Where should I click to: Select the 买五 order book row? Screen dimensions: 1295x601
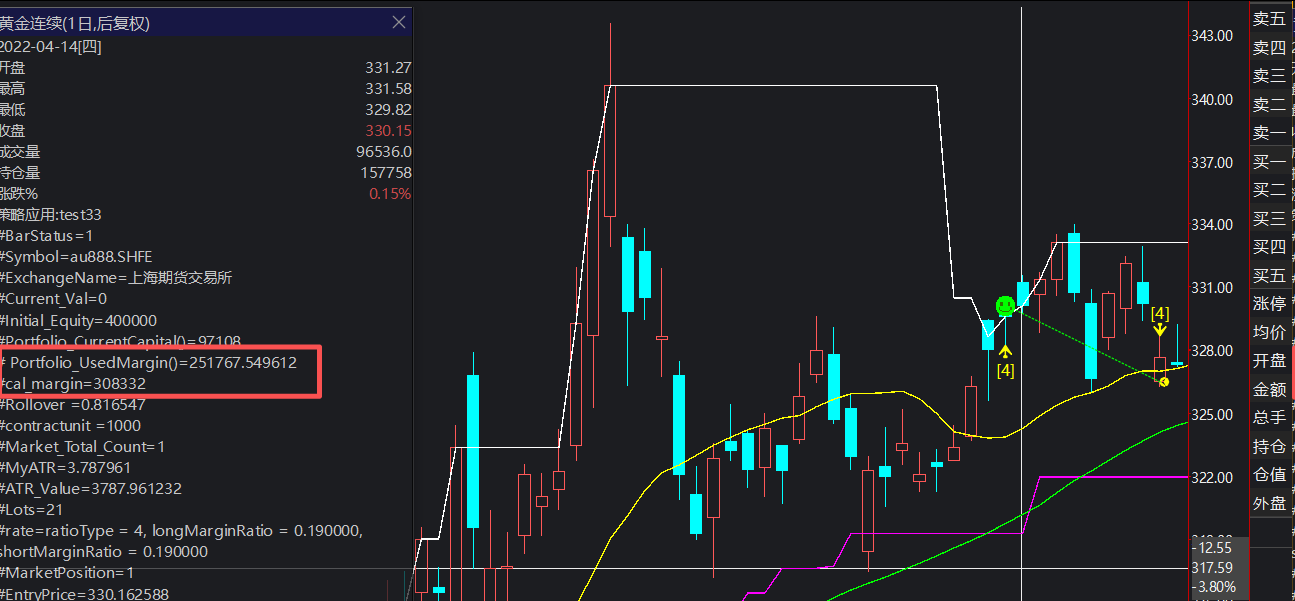(1269, 276)
